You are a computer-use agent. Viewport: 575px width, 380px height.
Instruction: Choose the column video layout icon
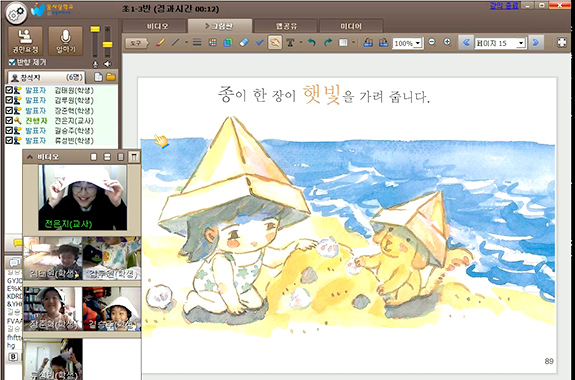point(120,157)
